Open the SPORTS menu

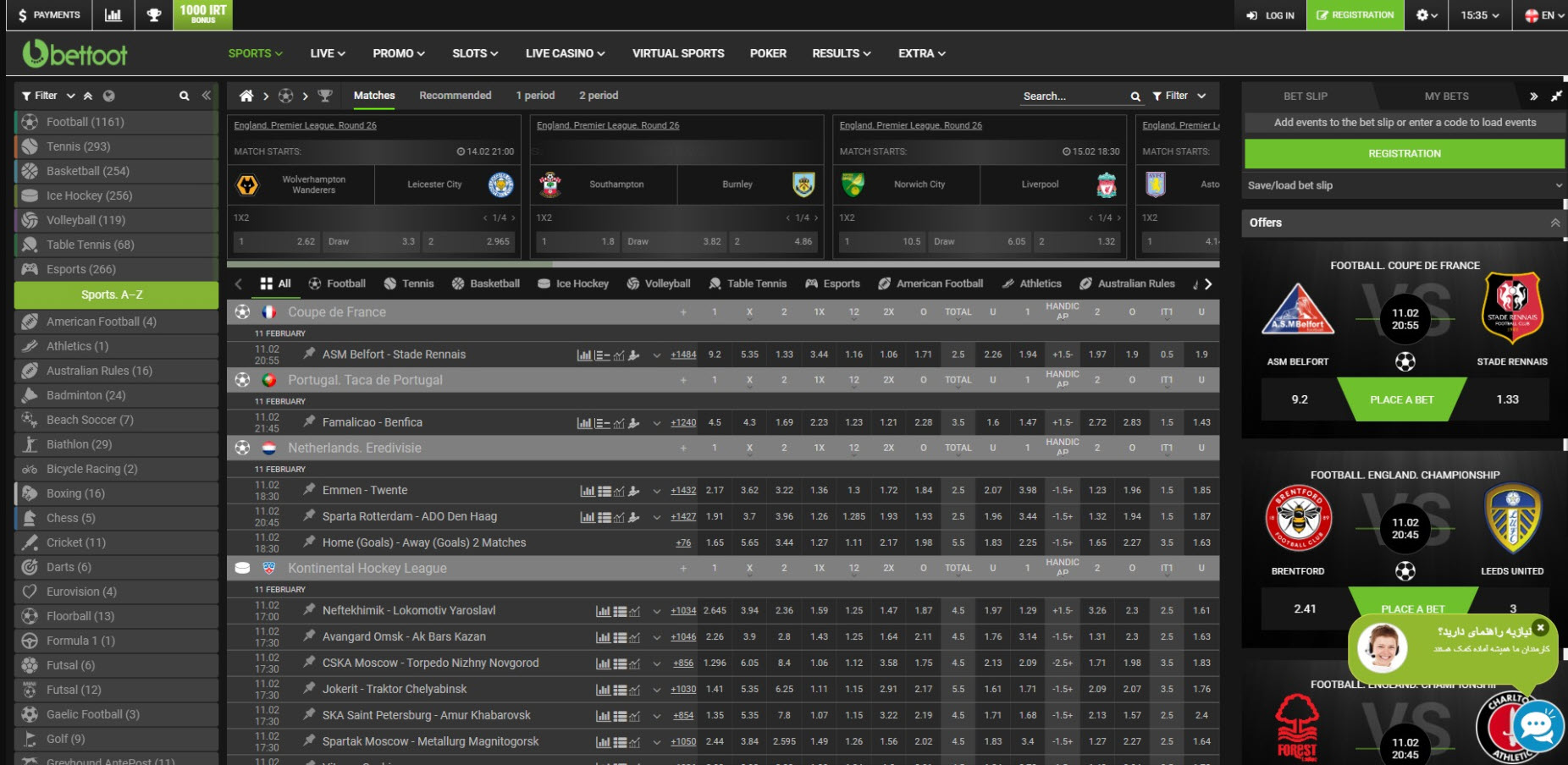[x=255, y=53]
